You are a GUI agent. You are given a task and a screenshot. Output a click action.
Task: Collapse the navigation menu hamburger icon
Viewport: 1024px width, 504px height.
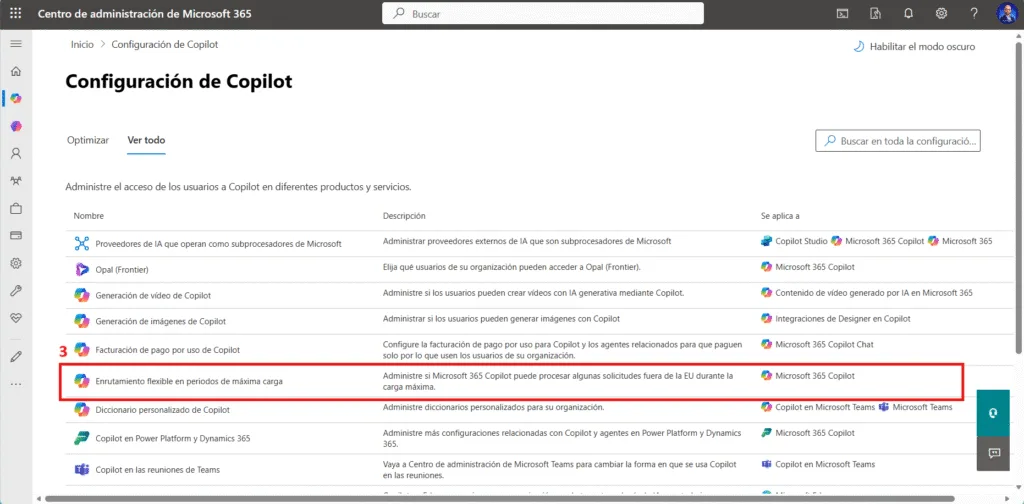(x=16, y=44)
